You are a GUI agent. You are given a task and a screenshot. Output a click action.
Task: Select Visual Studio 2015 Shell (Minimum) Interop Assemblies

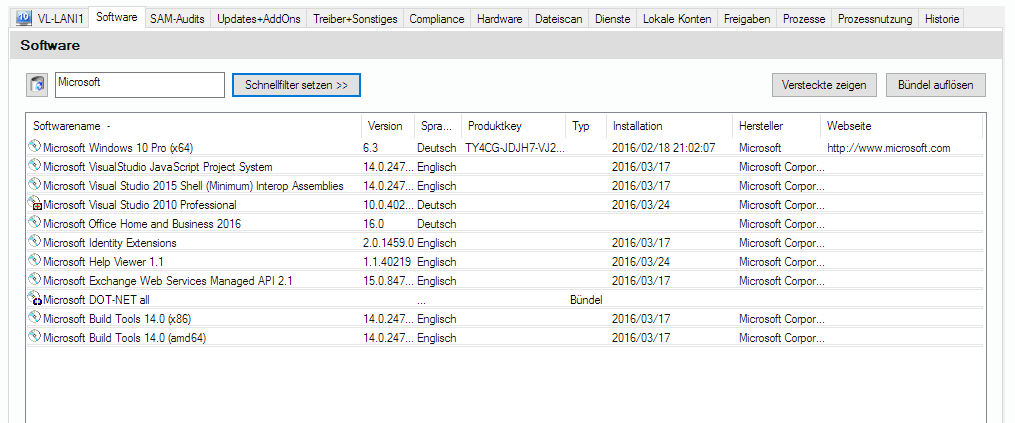point(505,186)
